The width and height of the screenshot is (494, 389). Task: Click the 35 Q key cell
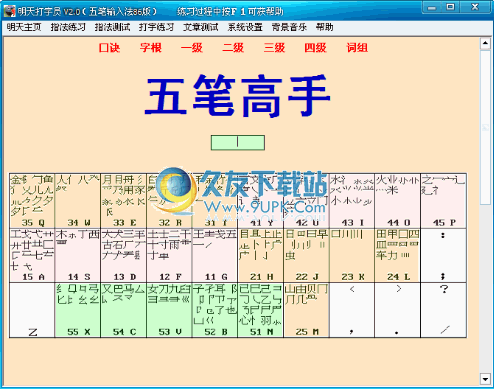(x=32, y=201)
